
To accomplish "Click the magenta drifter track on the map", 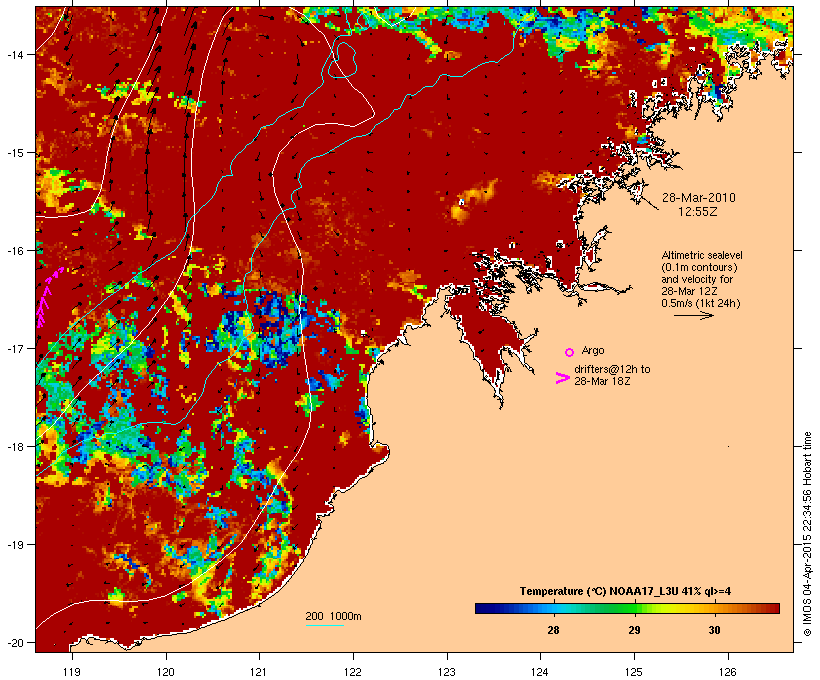I will 48,298.
